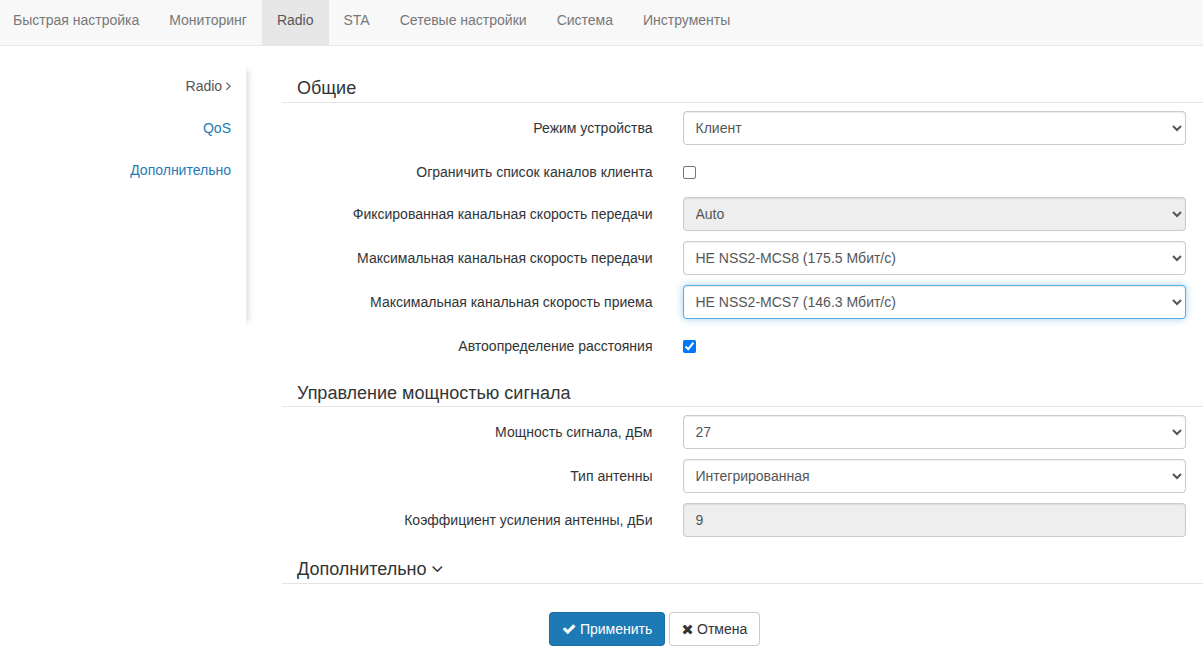The image size is (1203, 670).
Task: Open Максимальная канальная скорость приема dropdown
Action: click(x=934, y=302)
